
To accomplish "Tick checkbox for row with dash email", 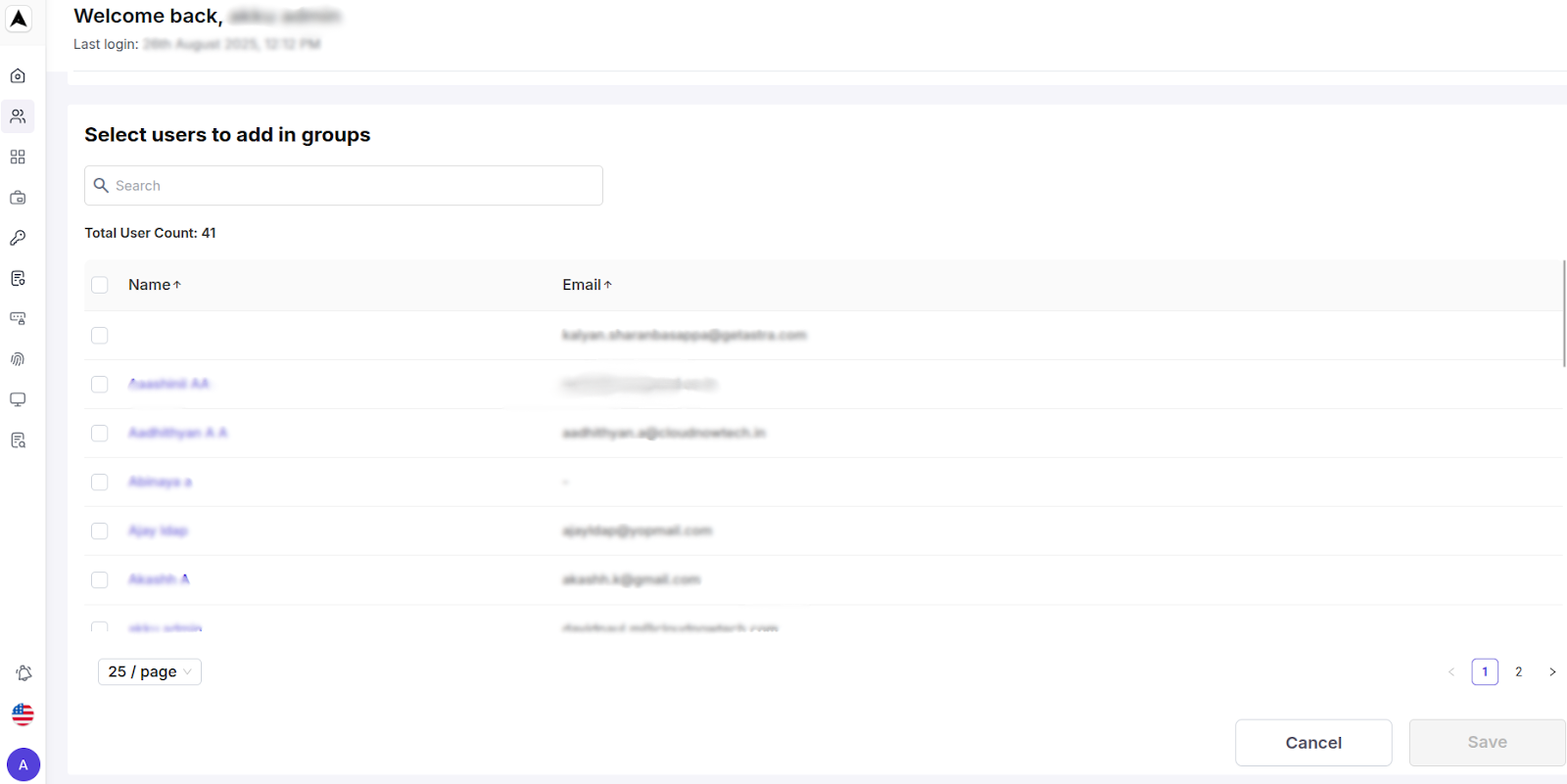I will [100, 483].
